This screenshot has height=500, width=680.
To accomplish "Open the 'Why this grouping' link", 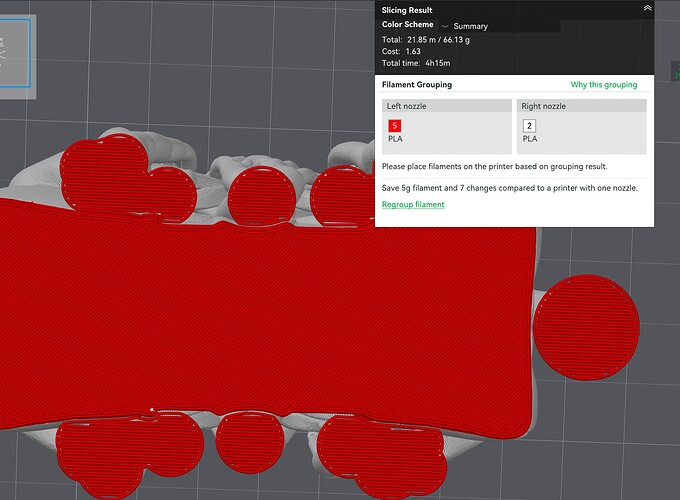I will [604, 85].
